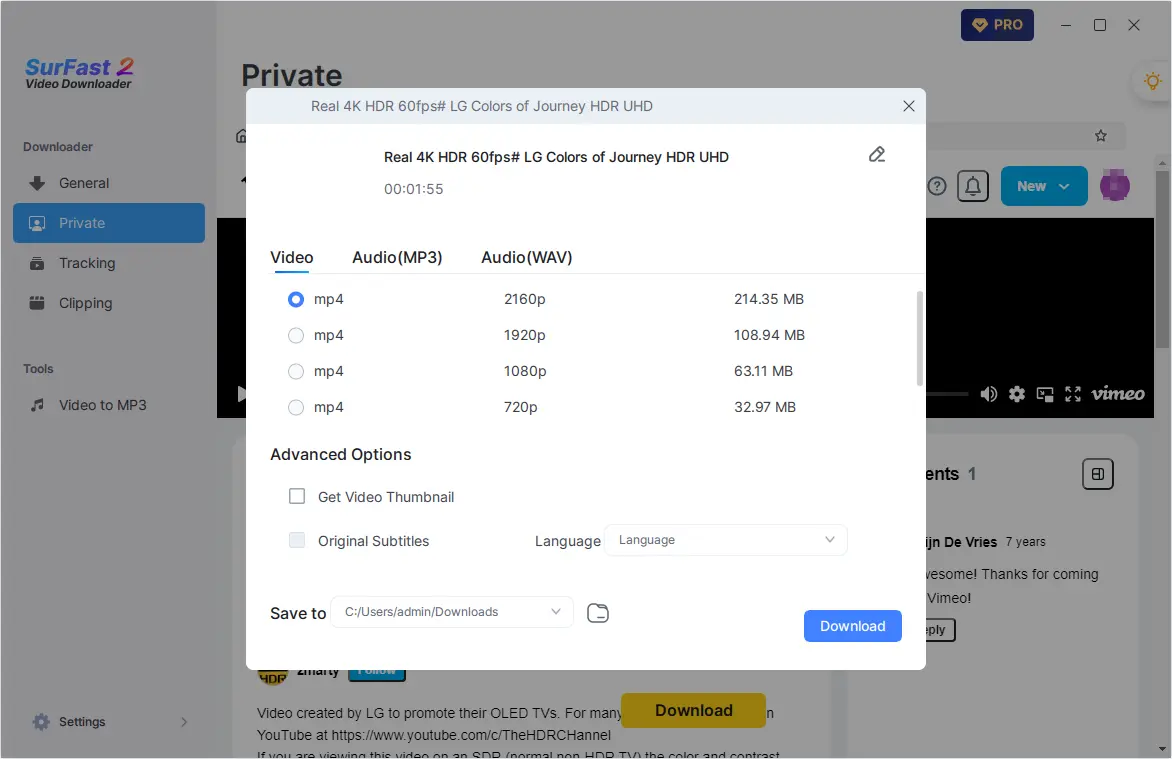Select the mp4 720p option
Screen dimensions: 1172x759
tap(296, 407)
